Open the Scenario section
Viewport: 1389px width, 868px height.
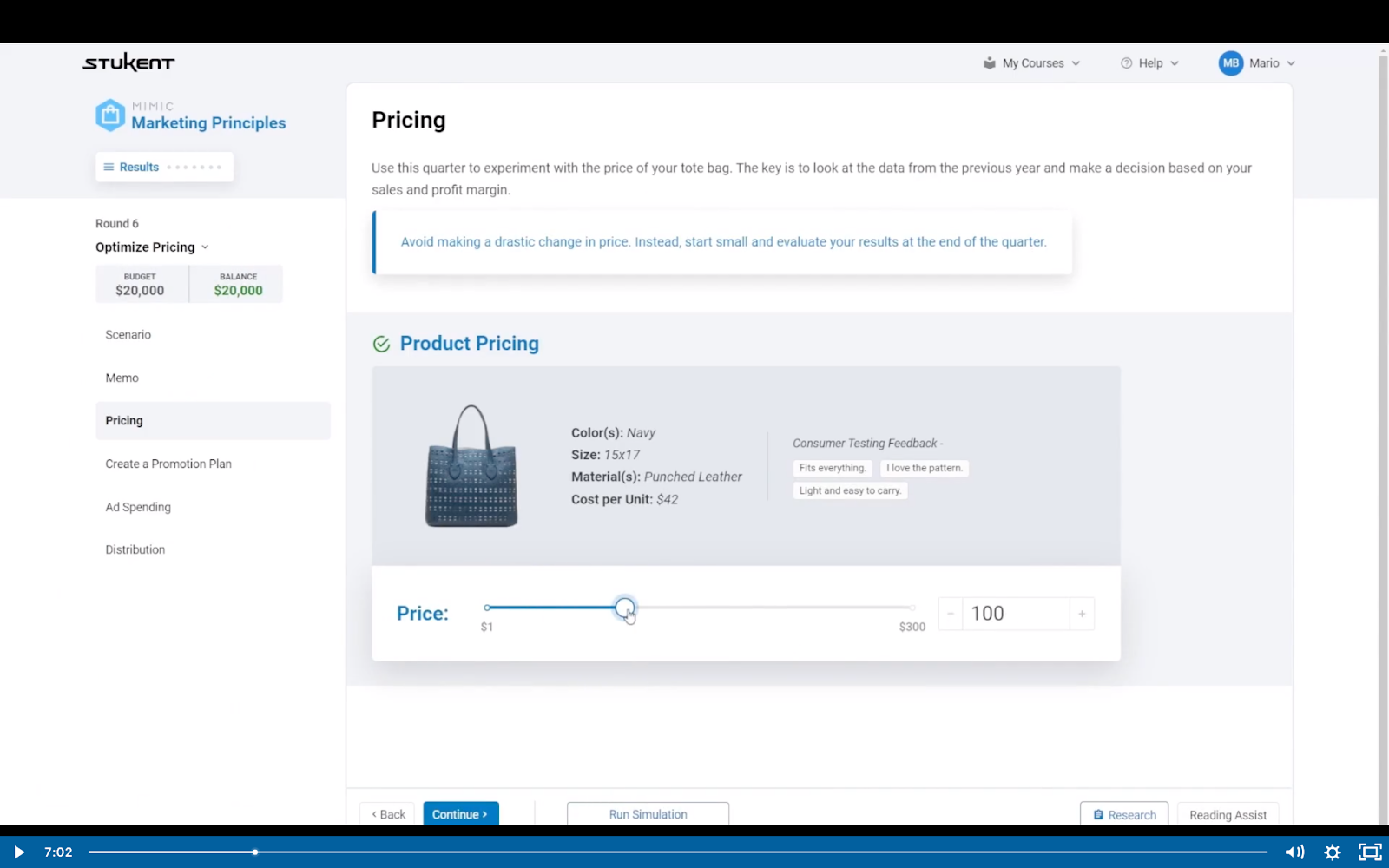128,335
